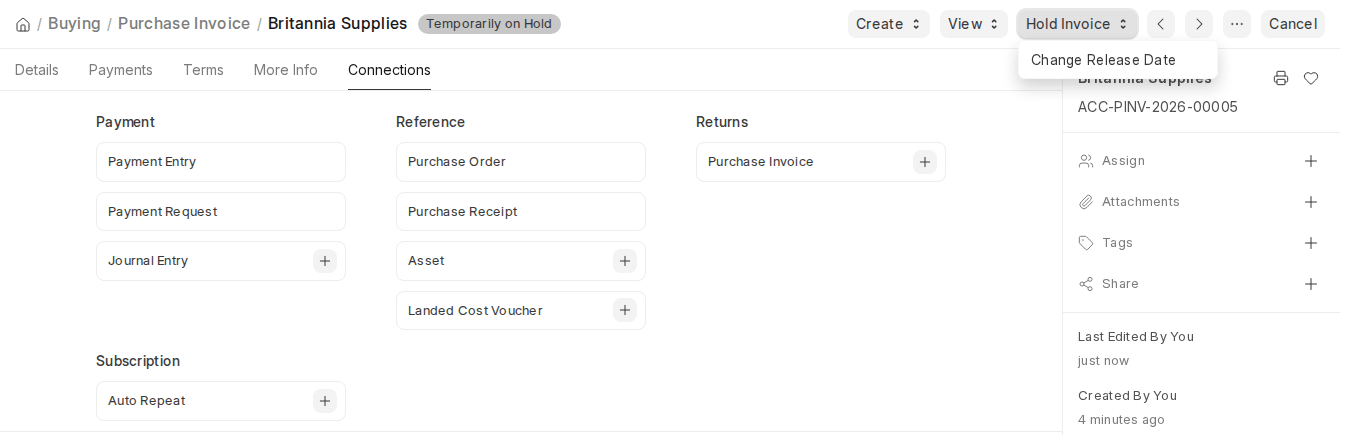Click the Subscription section heading
1350x435 pixels.
click(138, 361)
